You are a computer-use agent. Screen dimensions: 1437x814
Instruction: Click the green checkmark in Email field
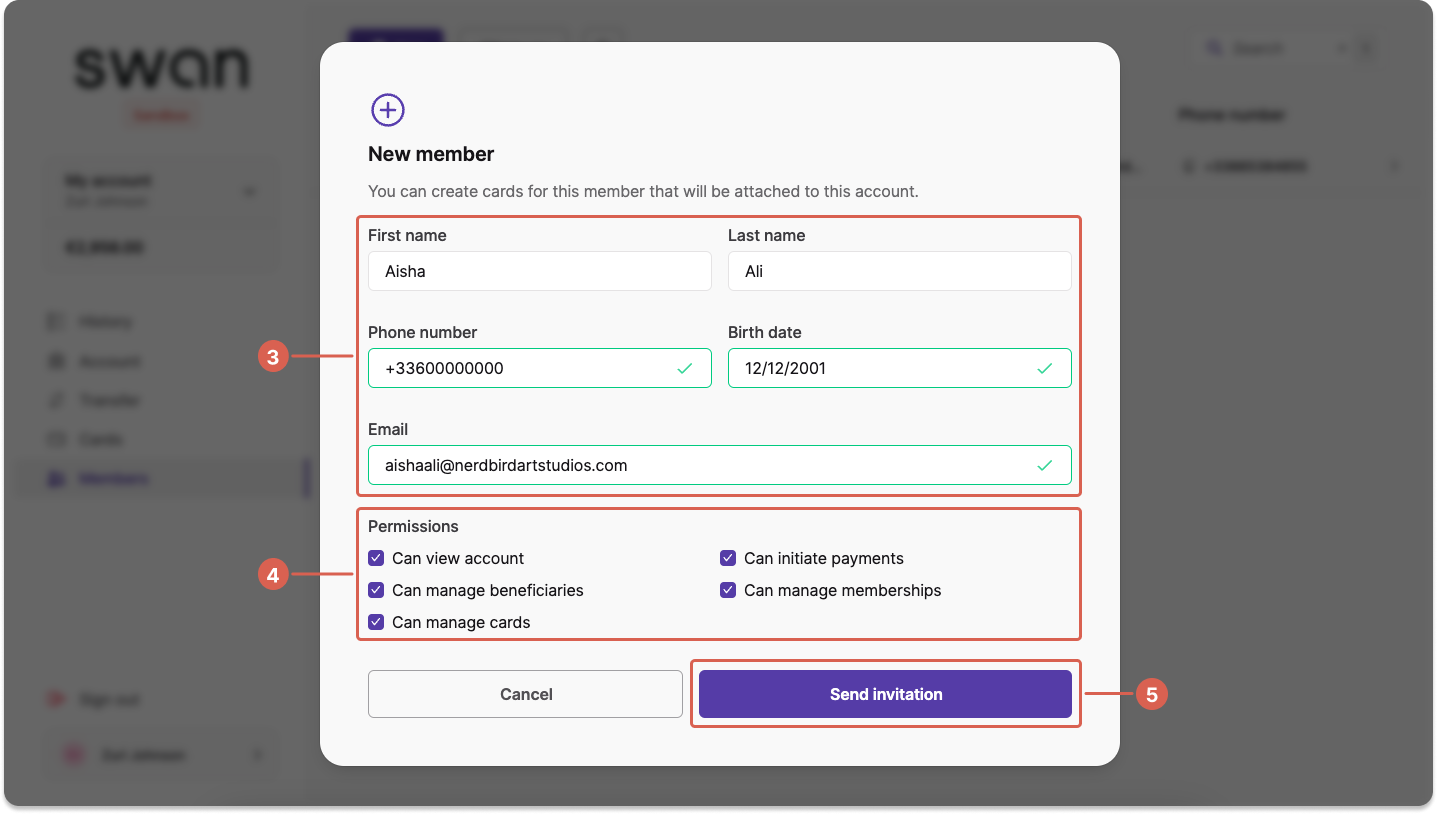click(x=1045, y=465)
